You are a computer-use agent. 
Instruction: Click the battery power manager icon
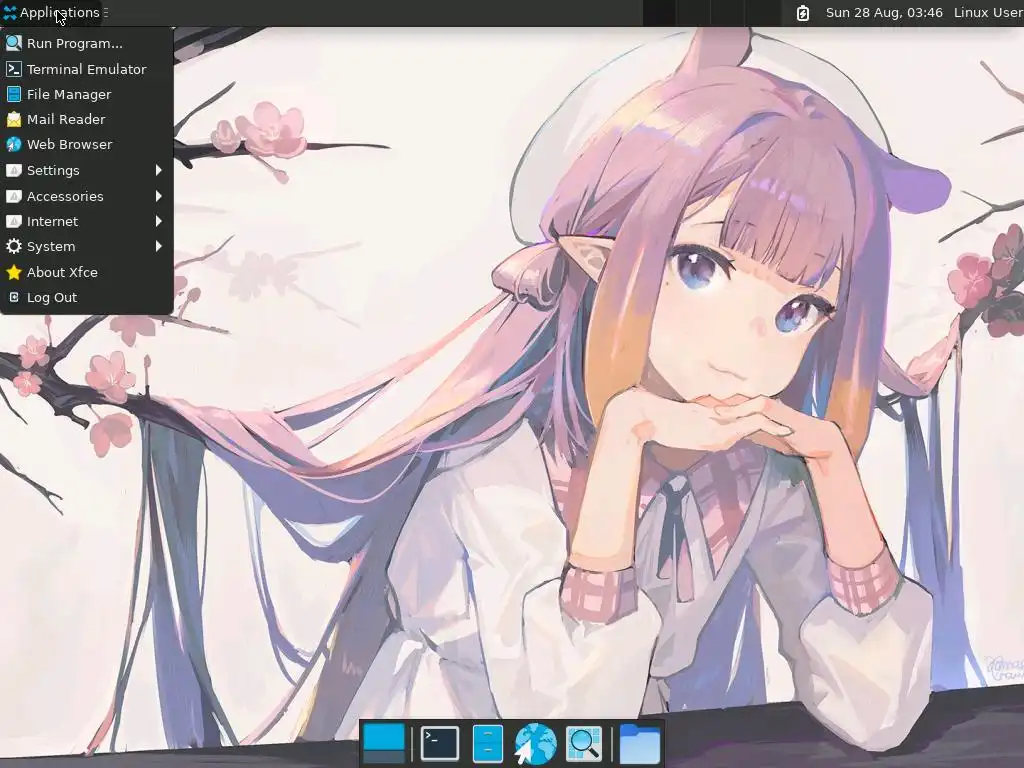(x=803, y=12)
